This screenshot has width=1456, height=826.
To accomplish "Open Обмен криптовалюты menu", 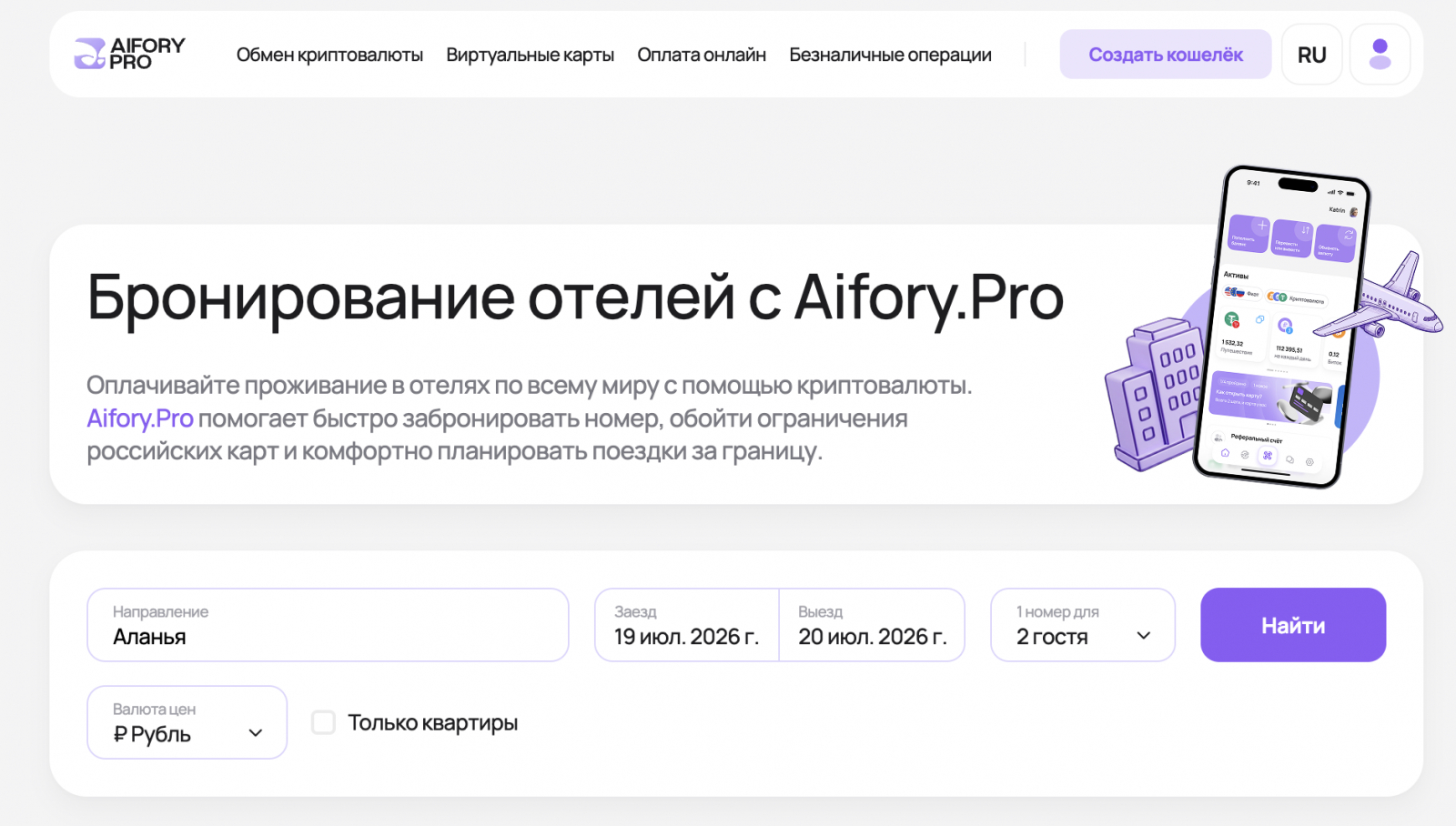I will 329,55.
